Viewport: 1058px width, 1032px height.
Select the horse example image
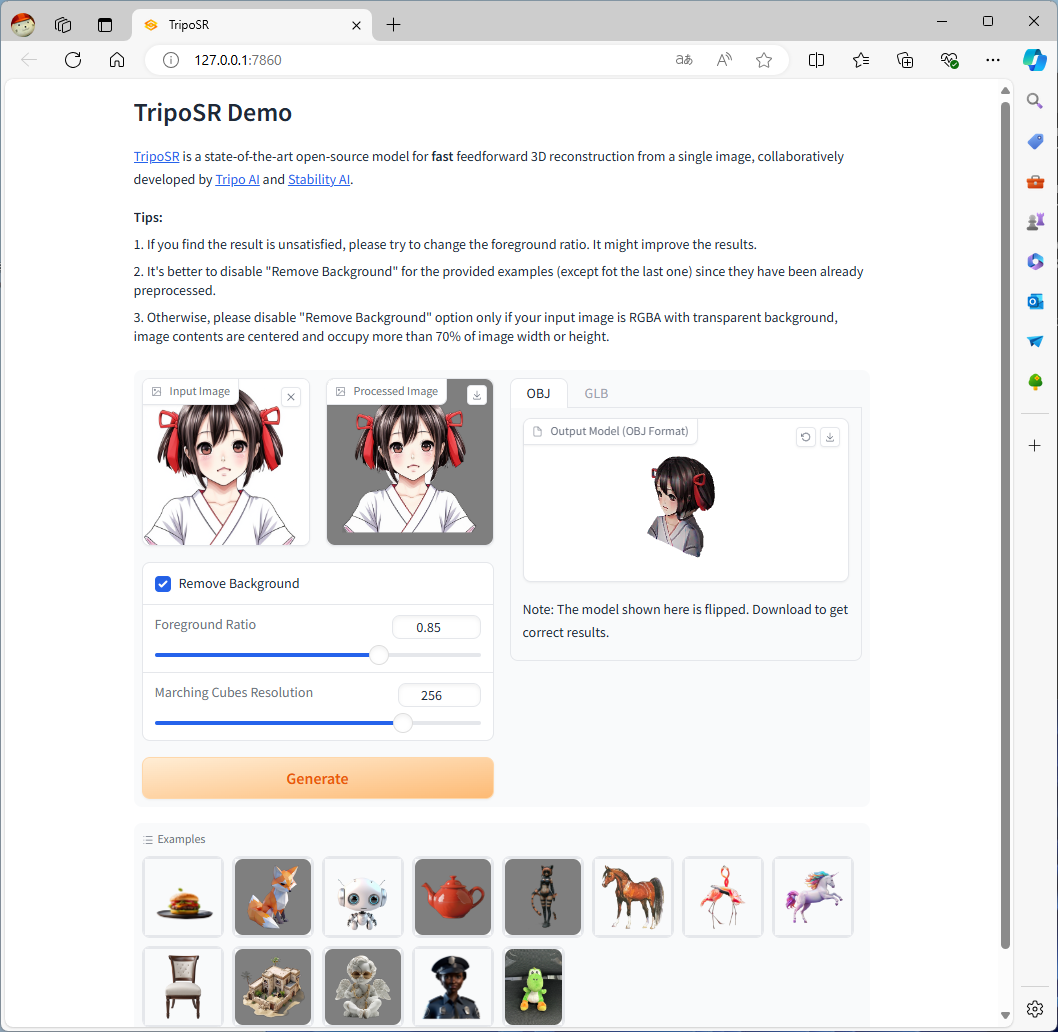pyautogui.click(x=633, y=897)
